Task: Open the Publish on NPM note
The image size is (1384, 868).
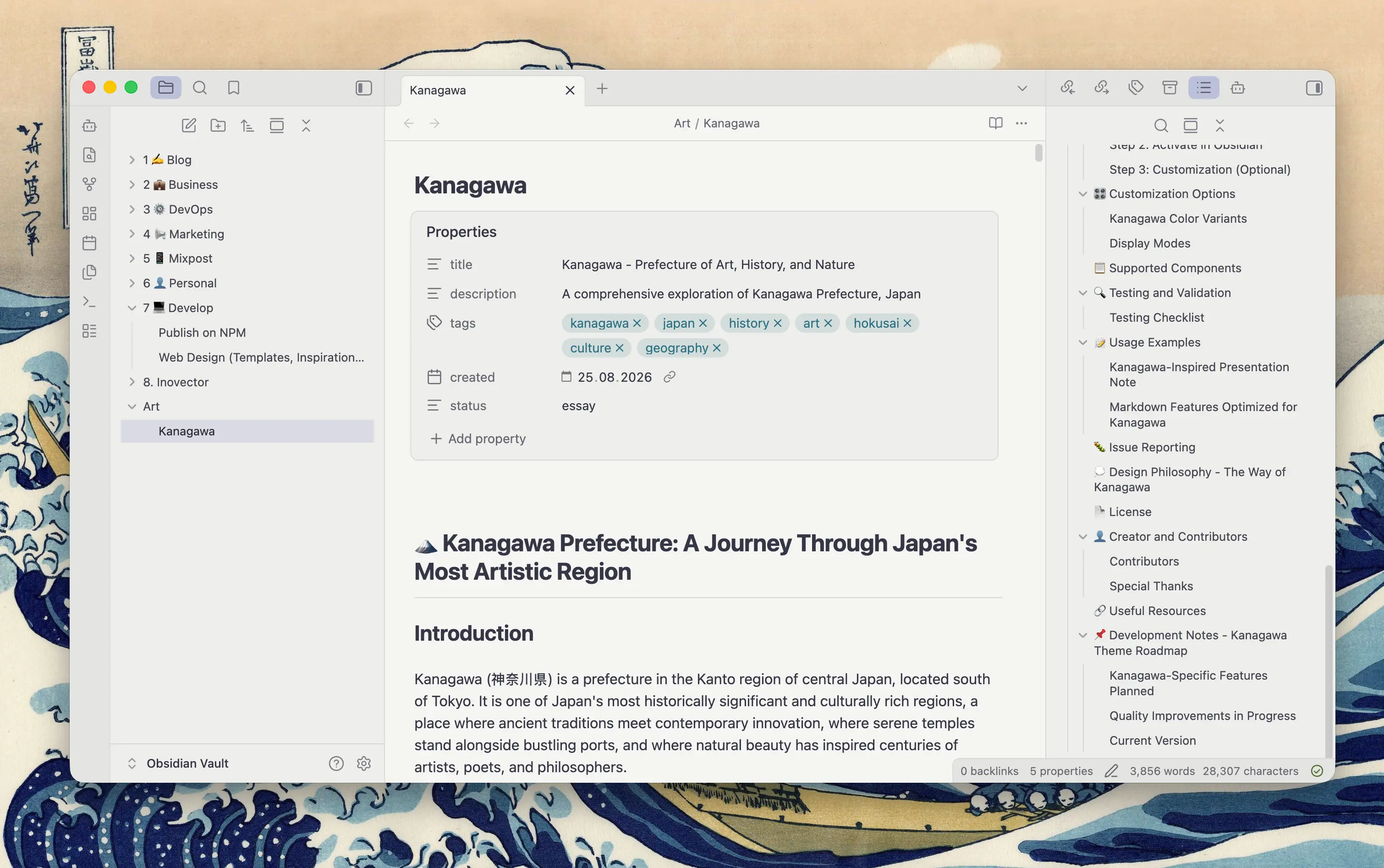Action: [202, 332]
